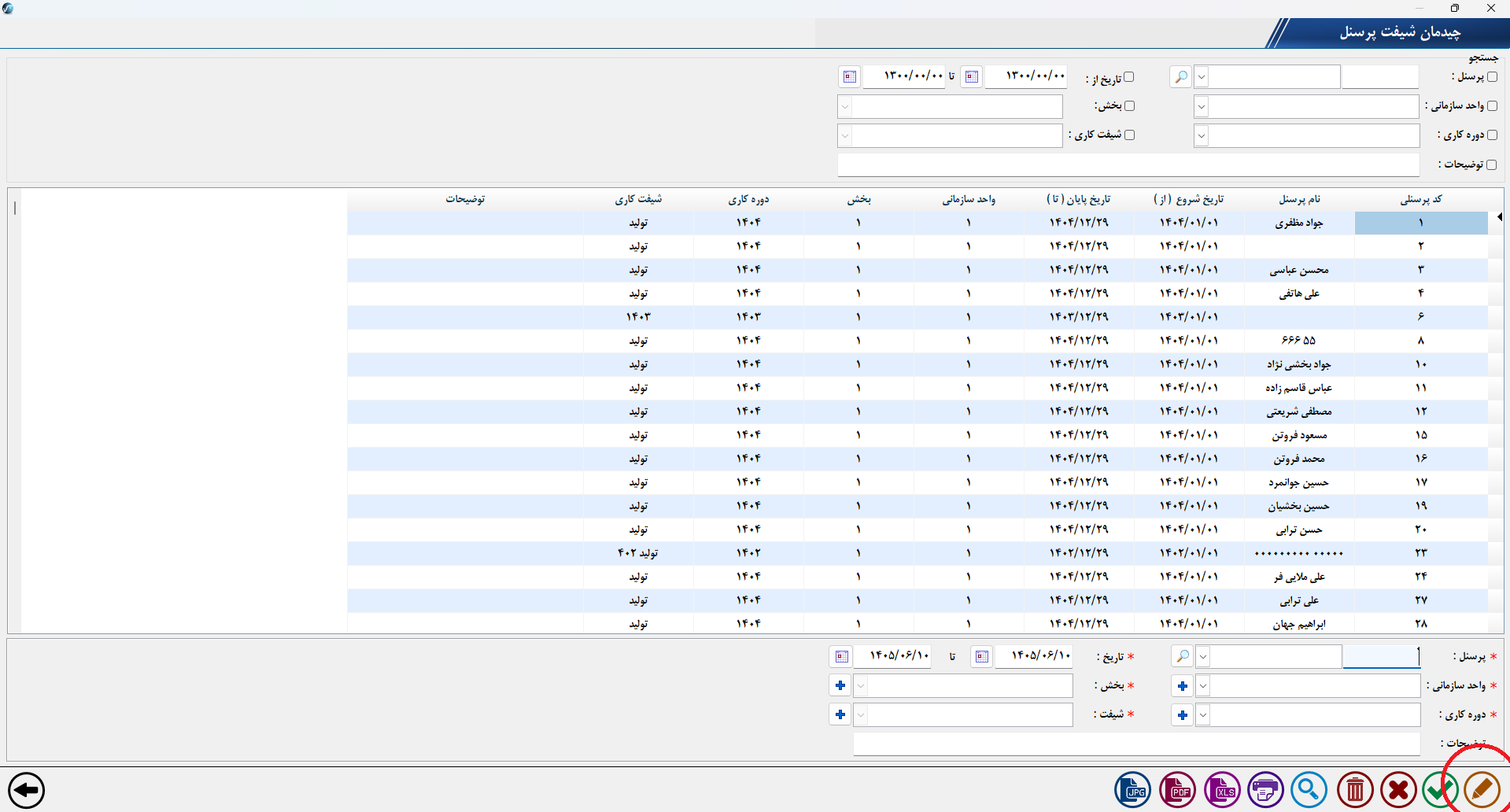
Task: Open calendar picker for search start date
Action: 972,76
